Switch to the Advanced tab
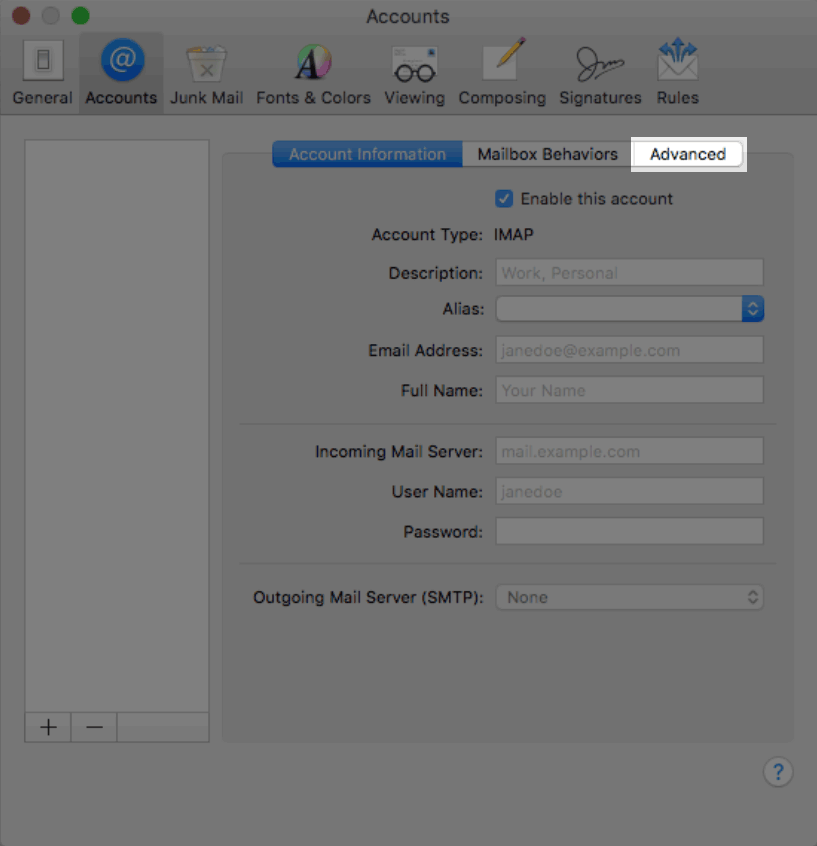Image resolution: width=817 pixels, height=846 pixels. click(x=688, y=154)
